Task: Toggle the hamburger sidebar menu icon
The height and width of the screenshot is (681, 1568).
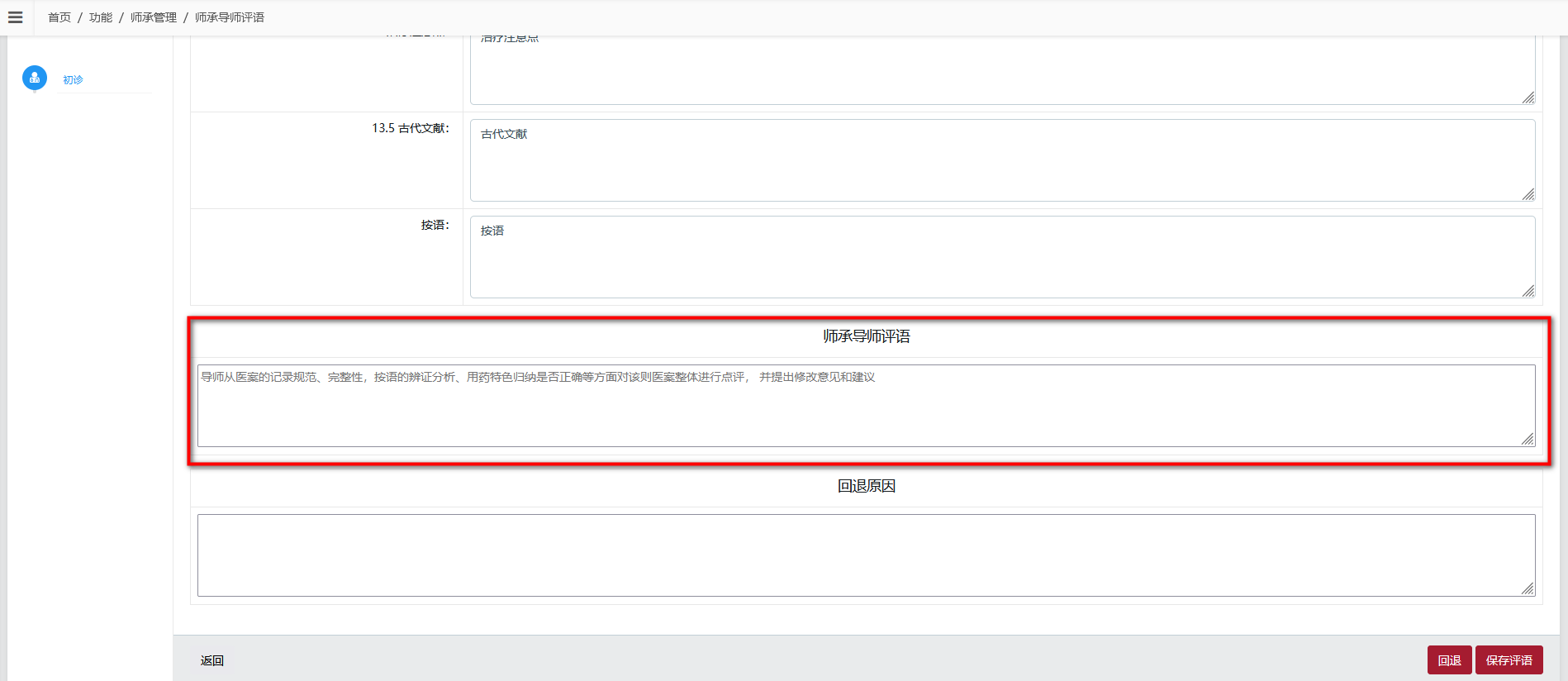Action: click(15, 17)
